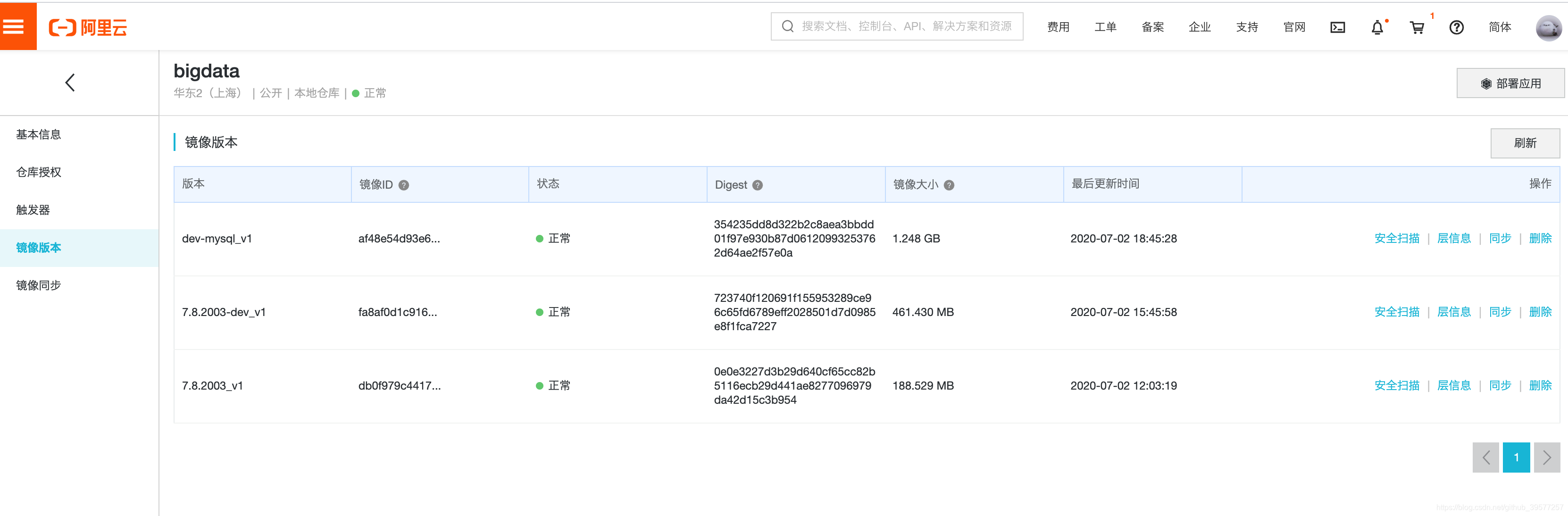Click the help question mark icon
This screenshot has width=1568, height=516.
click(x=1456, y=27)
